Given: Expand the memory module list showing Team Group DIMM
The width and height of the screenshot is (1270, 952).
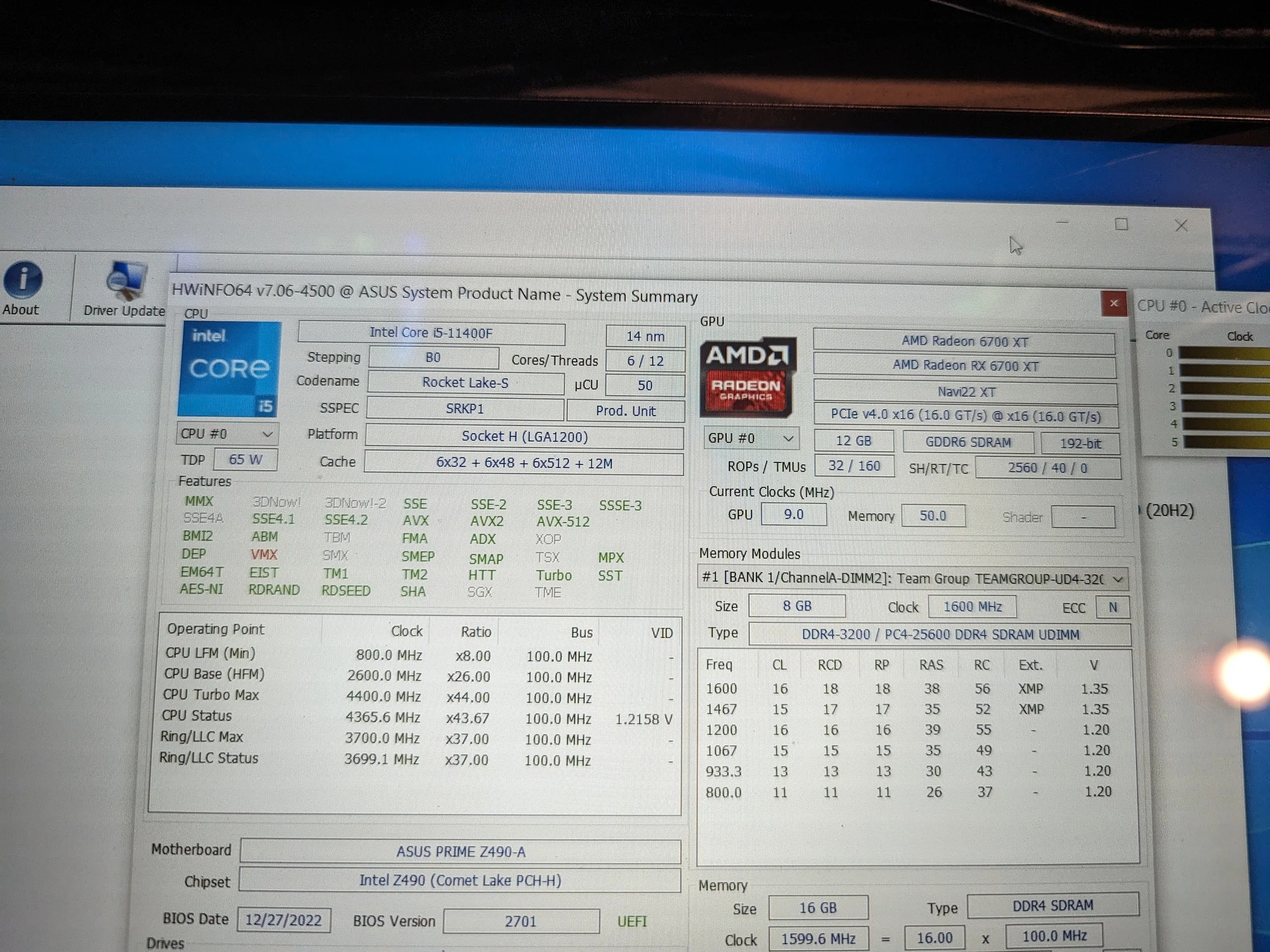Looking at the screenshot, I should point(1119,578).
